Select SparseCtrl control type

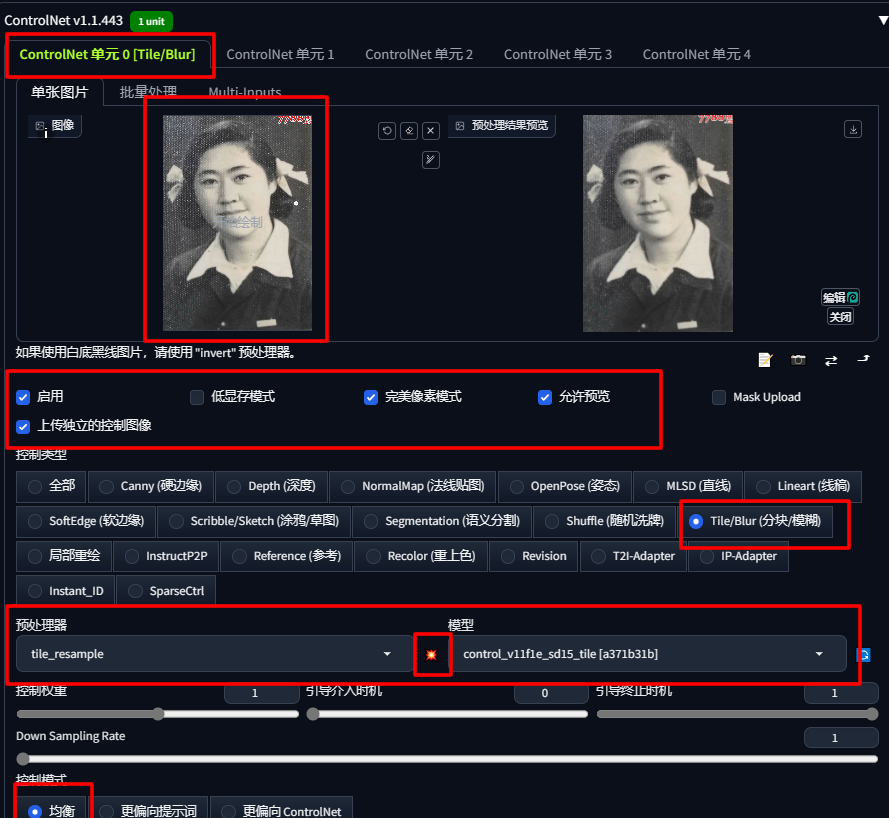tap(166, 591)
